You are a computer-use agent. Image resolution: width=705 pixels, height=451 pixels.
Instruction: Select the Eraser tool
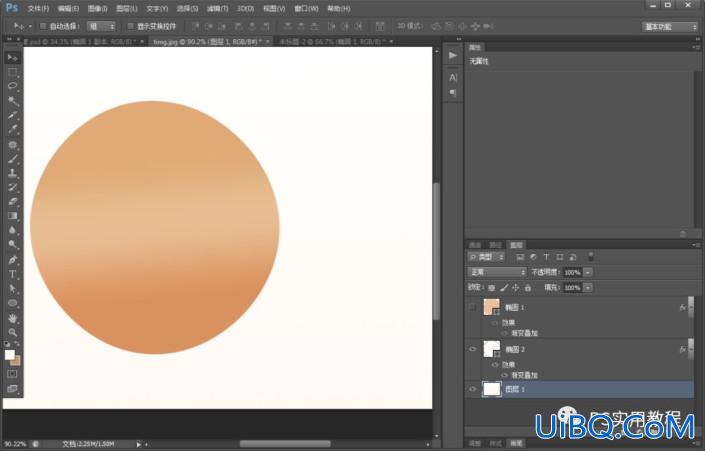(x=12, y=202)
